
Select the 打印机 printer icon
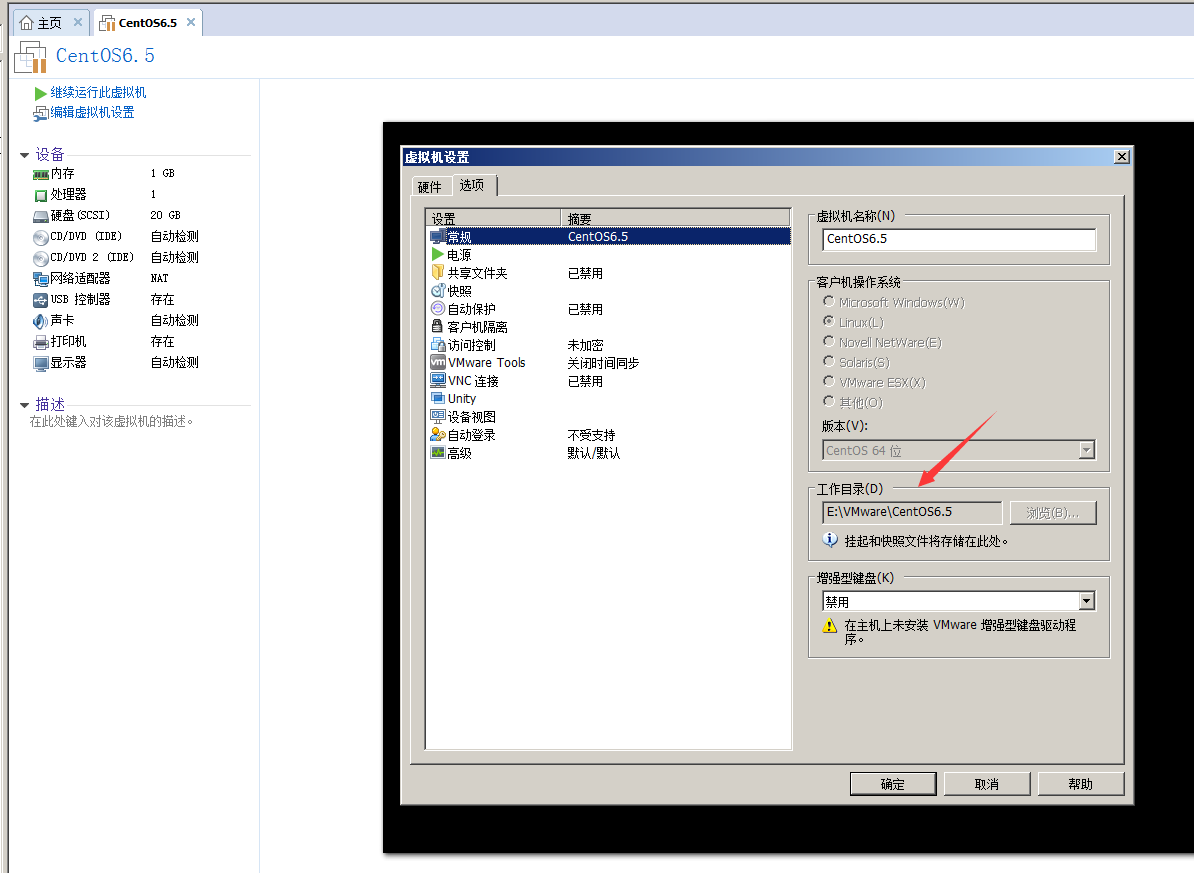pos(40,342)
